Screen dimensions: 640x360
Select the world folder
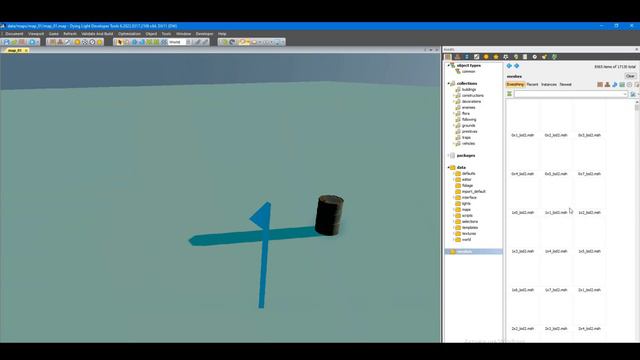(x=467, y=240)
